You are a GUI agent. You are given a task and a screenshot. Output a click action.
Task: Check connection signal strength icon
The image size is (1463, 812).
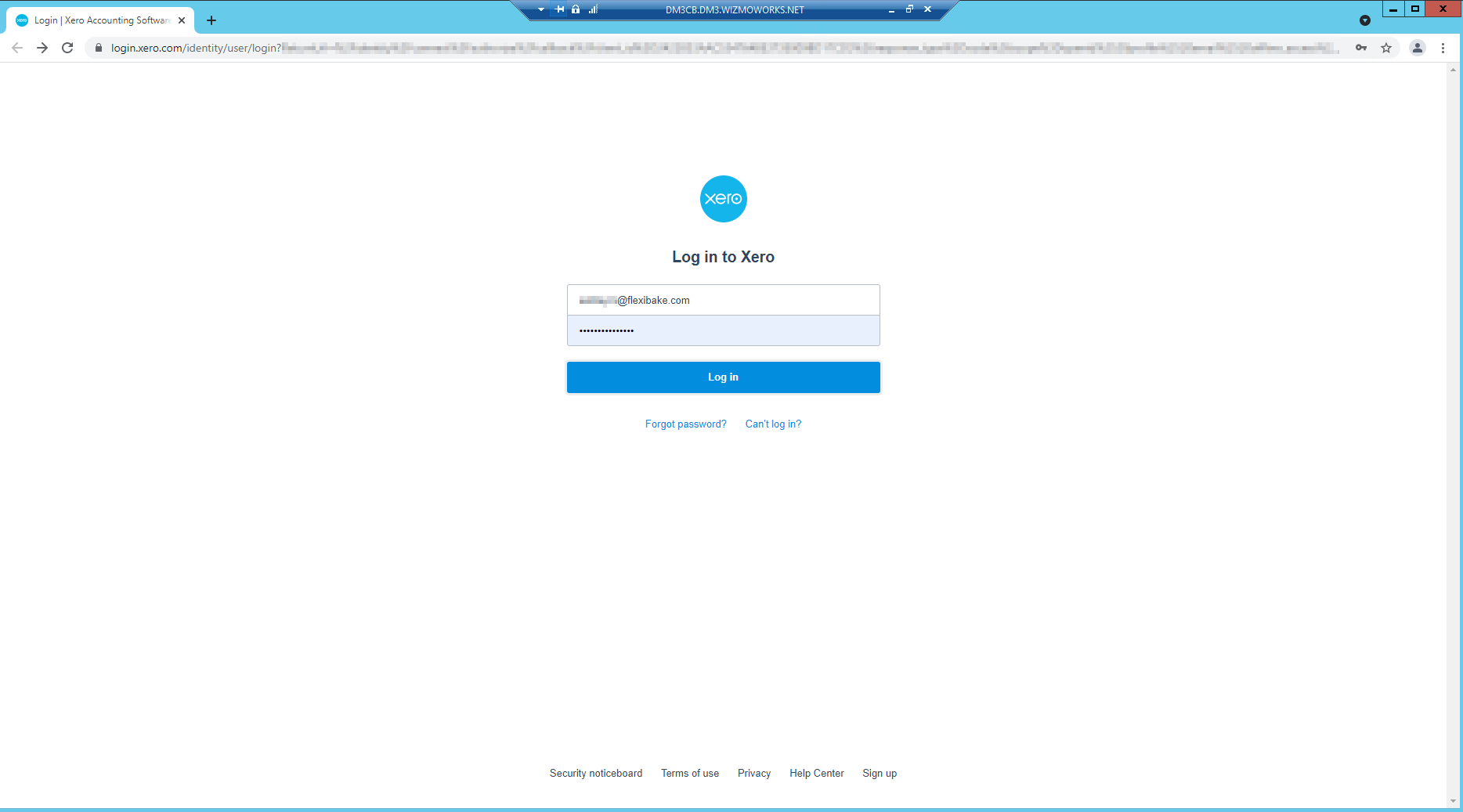[x=593, y=9]
